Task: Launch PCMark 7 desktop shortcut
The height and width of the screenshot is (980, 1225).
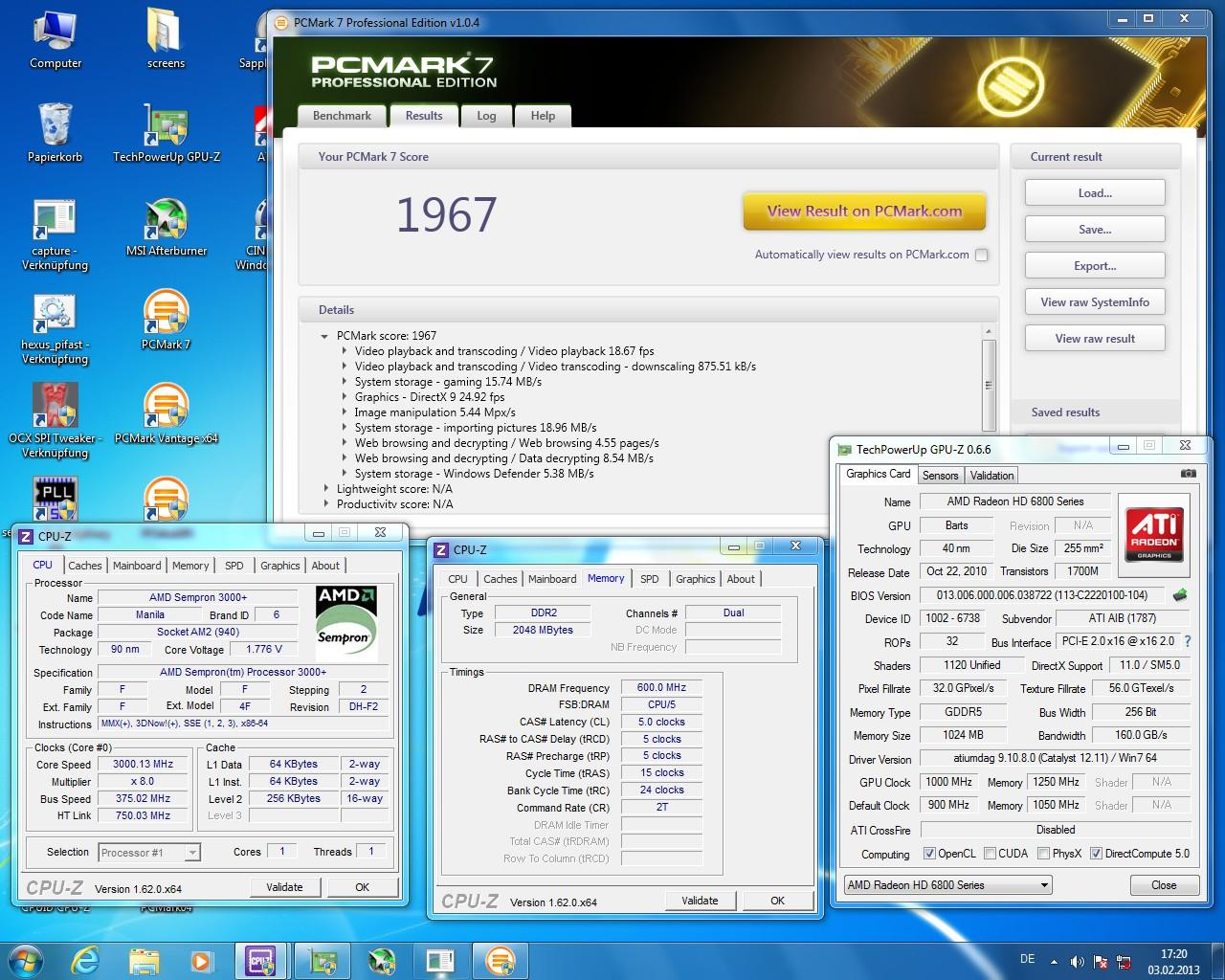Action: pyautogui.click(x=167, y=321)
